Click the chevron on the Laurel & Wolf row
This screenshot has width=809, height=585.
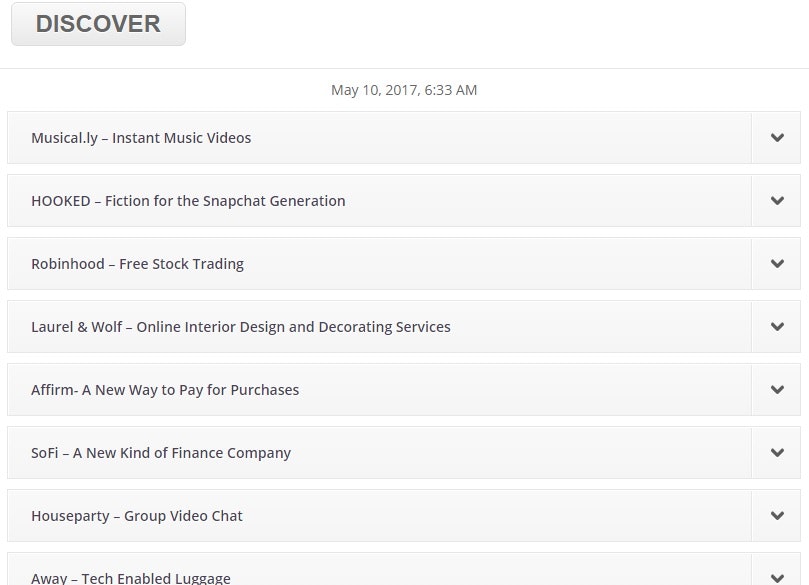pos(777,327)
